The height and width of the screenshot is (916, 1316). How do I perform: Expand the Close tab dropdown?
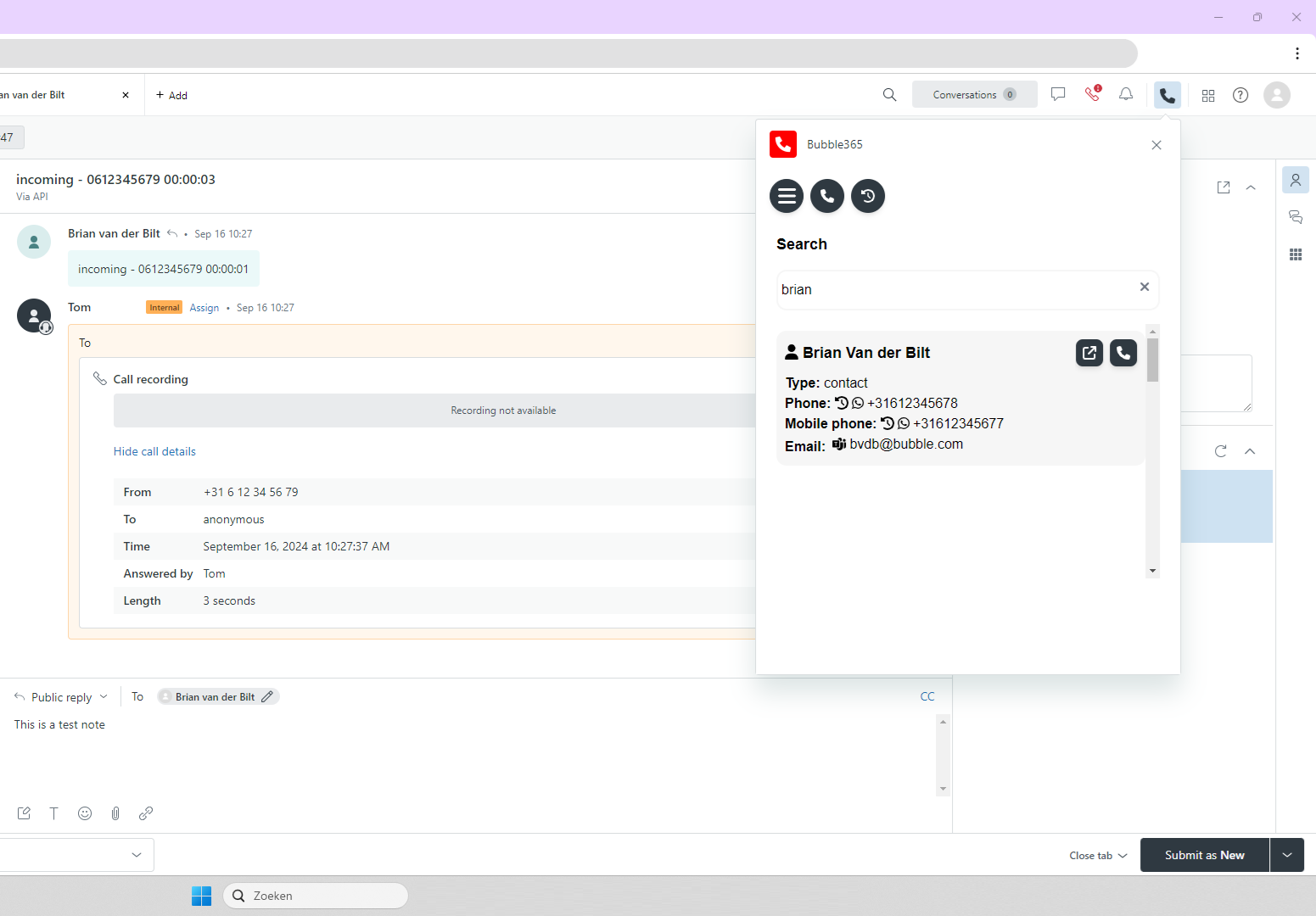pos(1098,856)
